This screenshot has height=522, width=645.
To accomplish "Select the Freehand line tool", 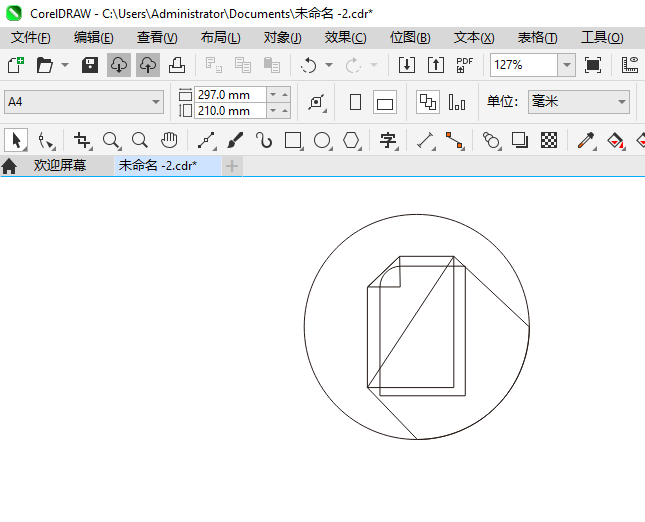I will [x=206, y=140].
